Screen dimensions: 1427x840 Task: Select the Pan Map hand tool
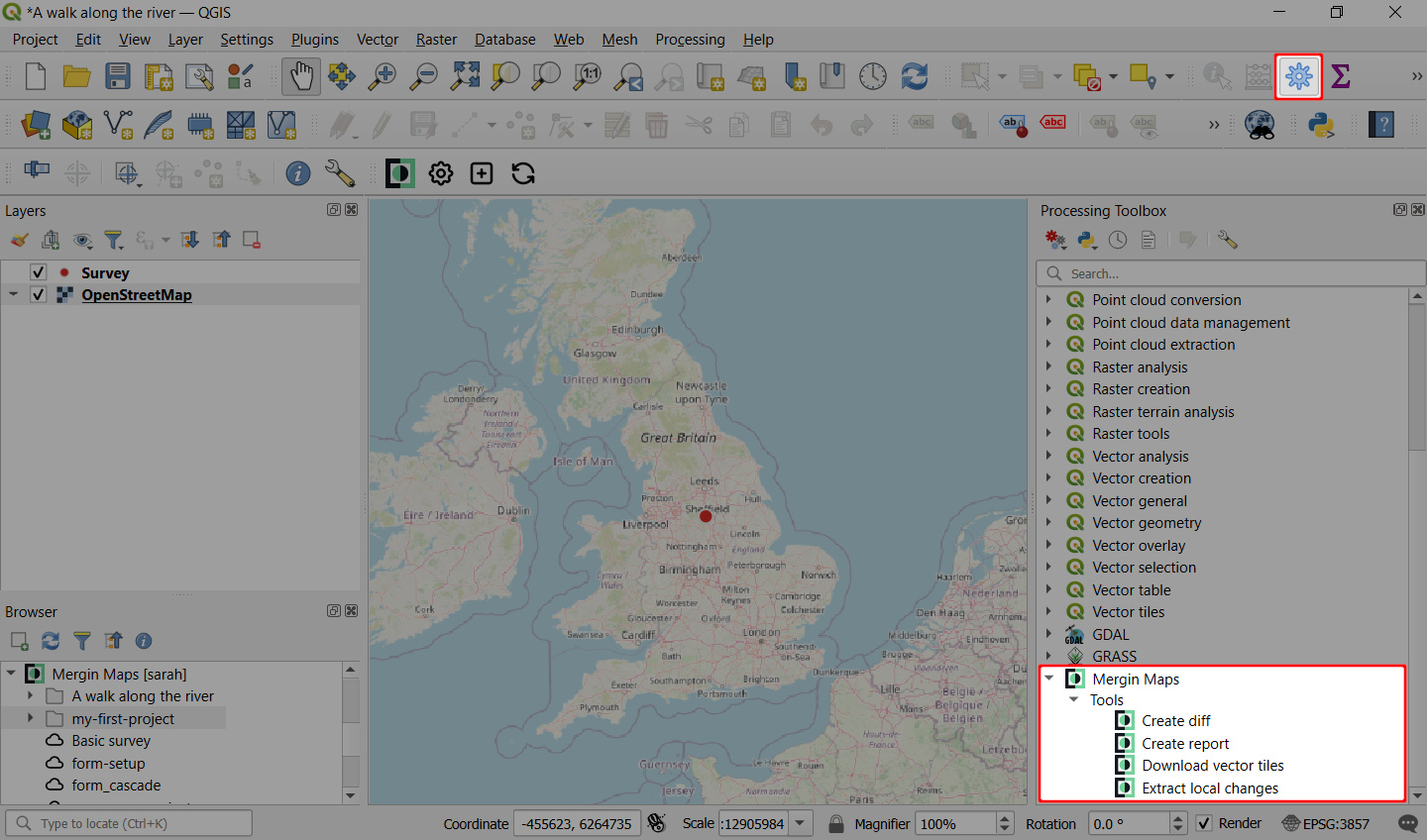coord(301,76)
